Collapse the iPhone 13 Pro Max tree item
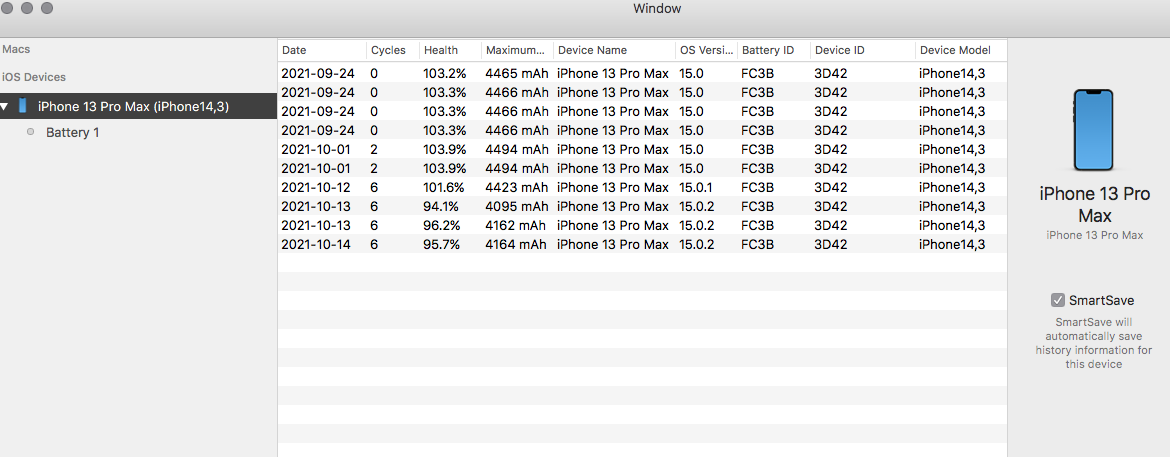 pyautogui.click(x=6, y=106)
